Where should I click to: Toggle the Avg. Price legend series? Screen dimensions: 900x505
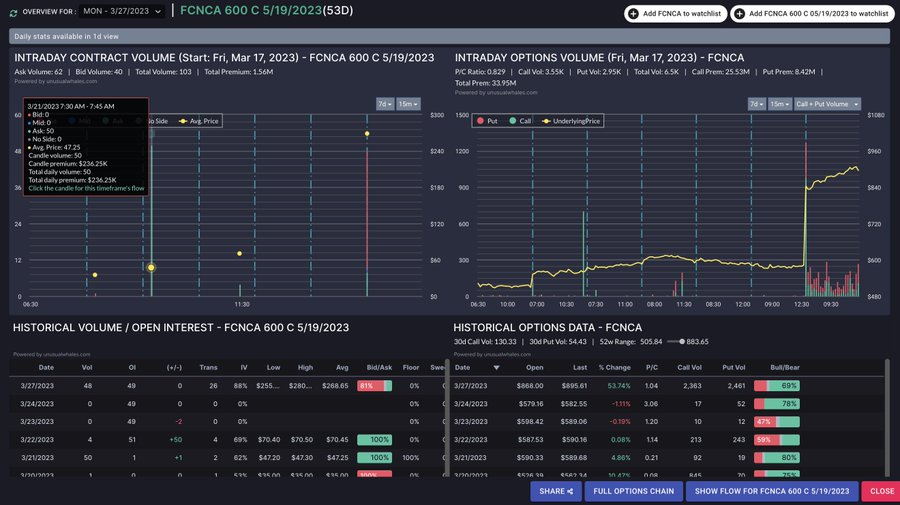pyautogui.click(x=199, y=121)
